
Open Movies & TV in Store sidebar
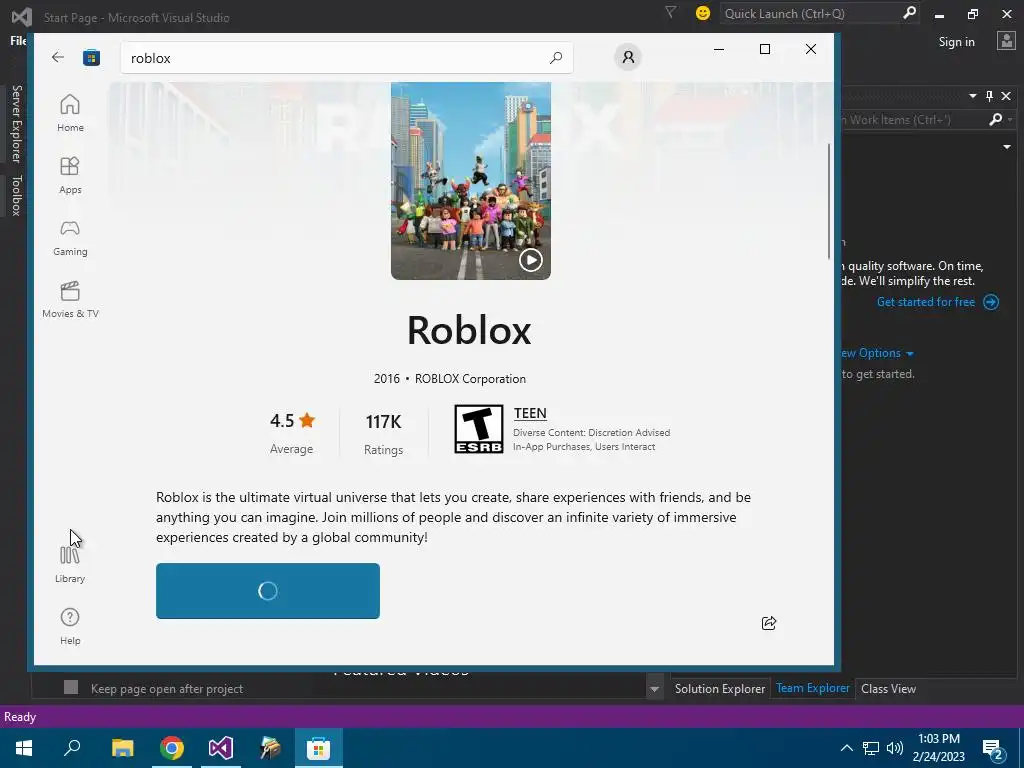pos(70,299)
